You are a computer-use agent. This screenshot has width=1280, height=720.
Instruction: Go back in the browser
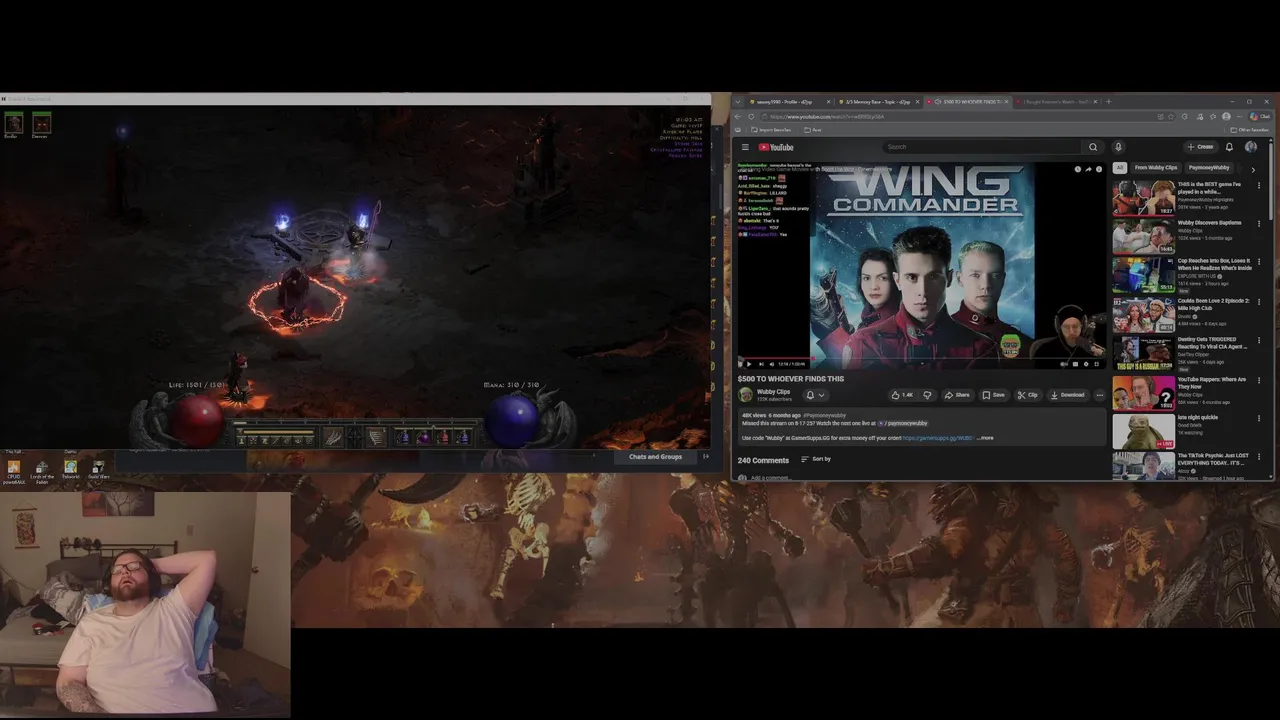click(x=739, y=117)
